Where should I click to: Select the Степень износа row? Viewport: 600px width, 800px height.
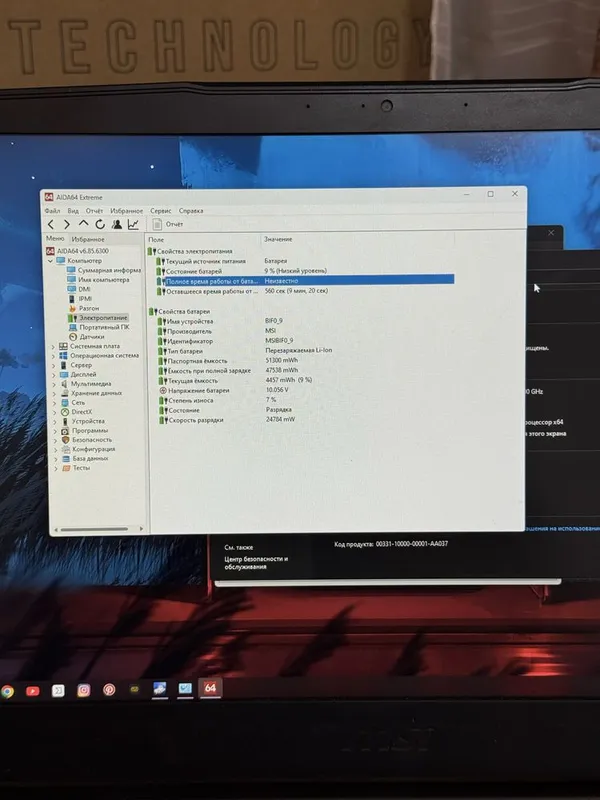305,400
